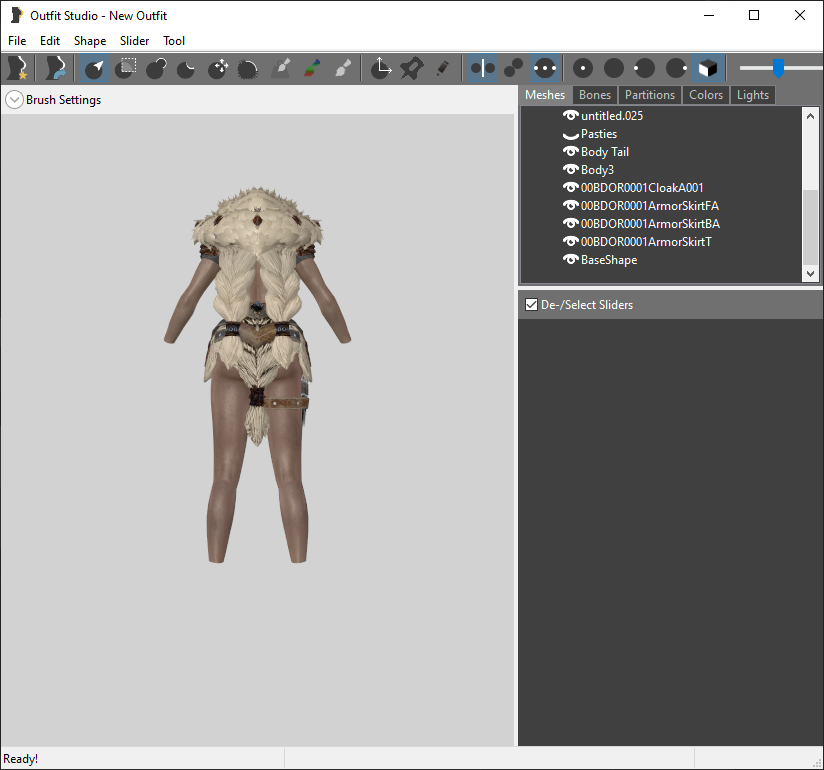Hide the 00BDOR0001ArmorSkirtFA mesh

[x=570, y=206]
